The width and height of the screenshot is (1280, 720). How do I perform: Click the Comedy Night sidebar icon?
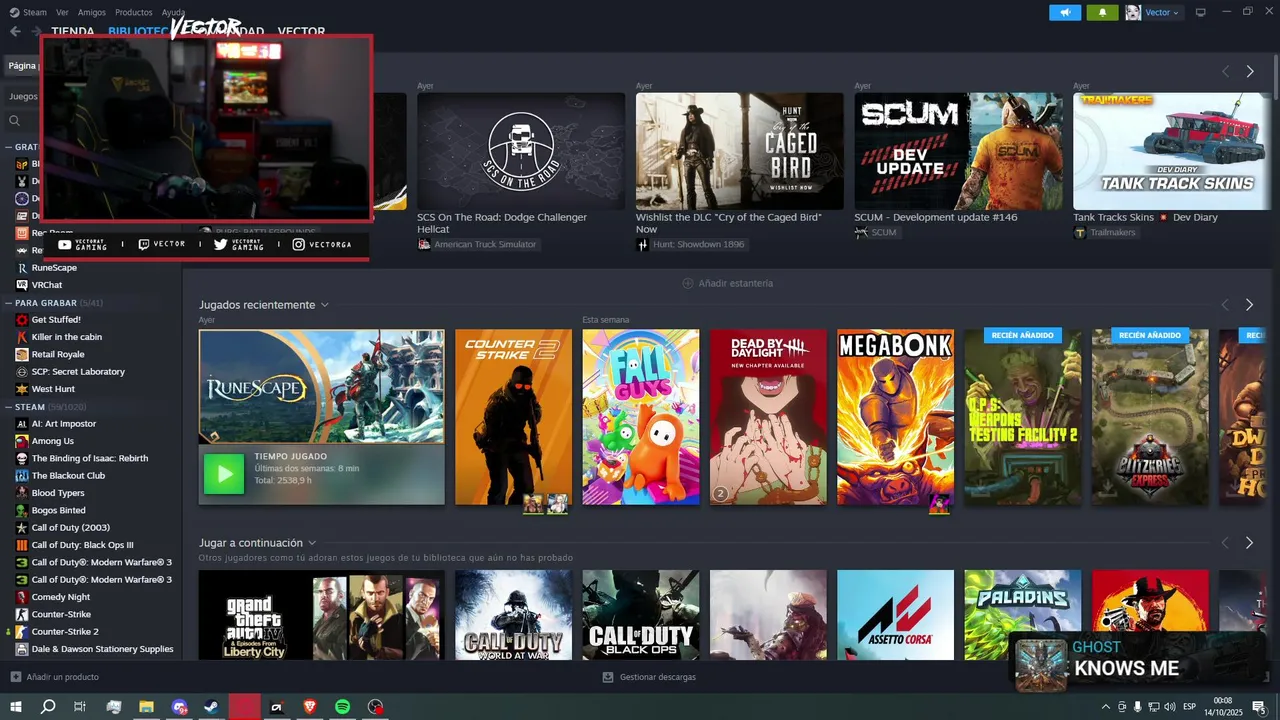click(22, 597)
